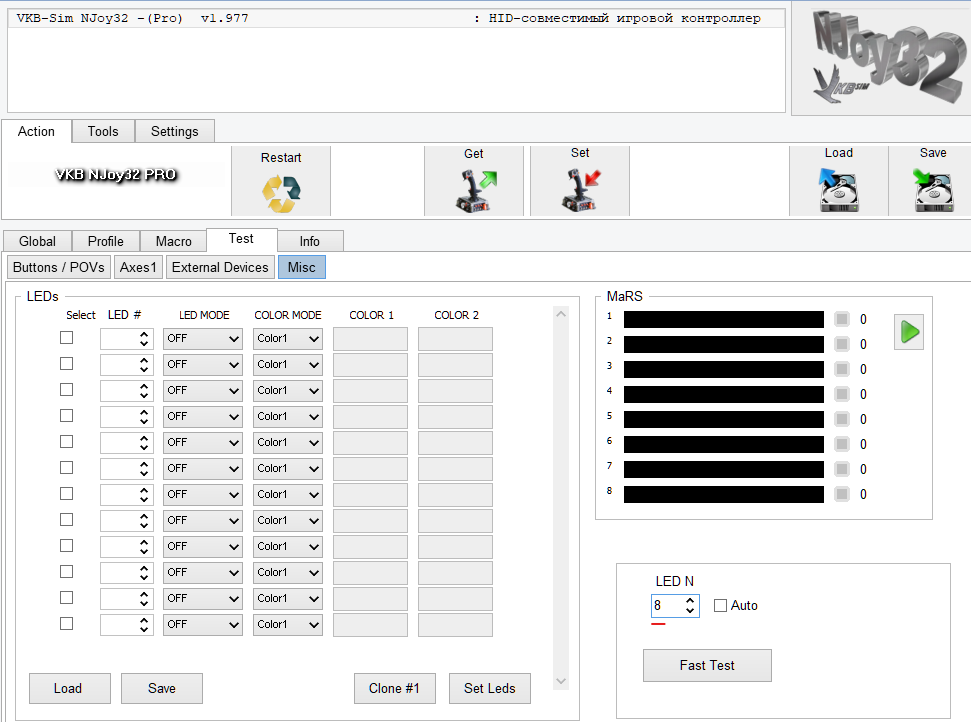
Task: Tick the fifth LED row Select checkbox
Action: click(x=66, y=441)
